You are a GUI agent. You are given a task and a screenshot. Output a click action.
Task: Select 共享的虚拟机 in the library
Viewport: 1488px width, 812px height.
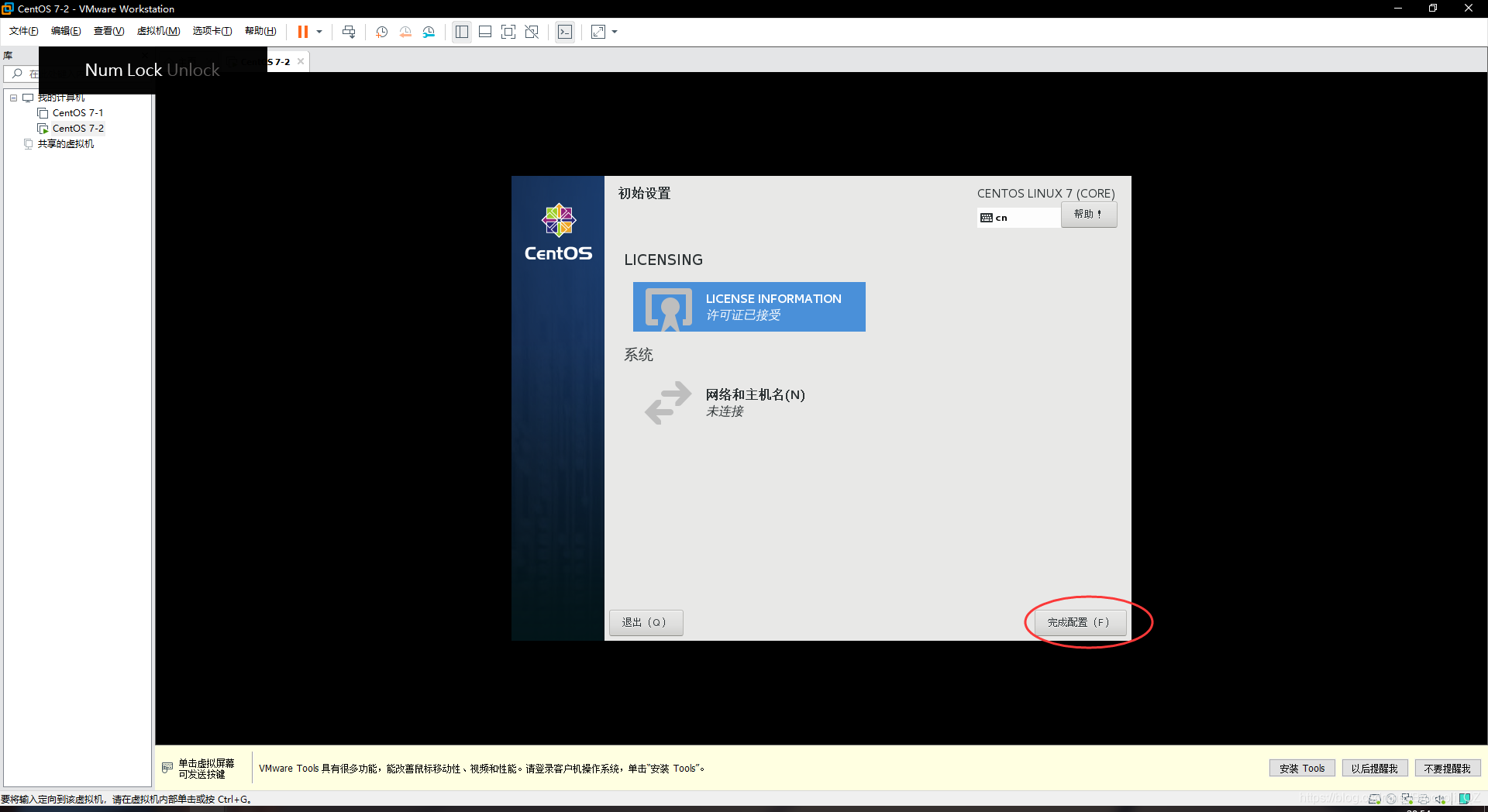coord(65,144)
